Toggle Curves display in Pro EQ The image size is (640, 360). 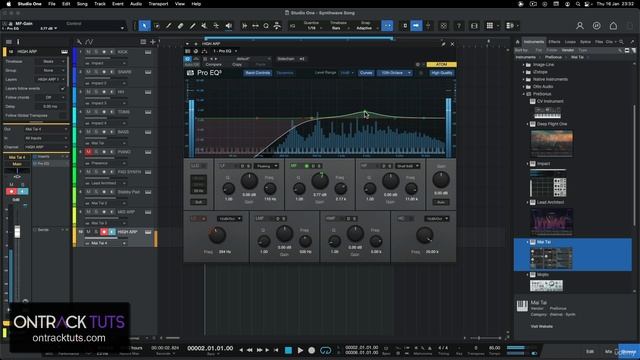click(x=366, y=73)
